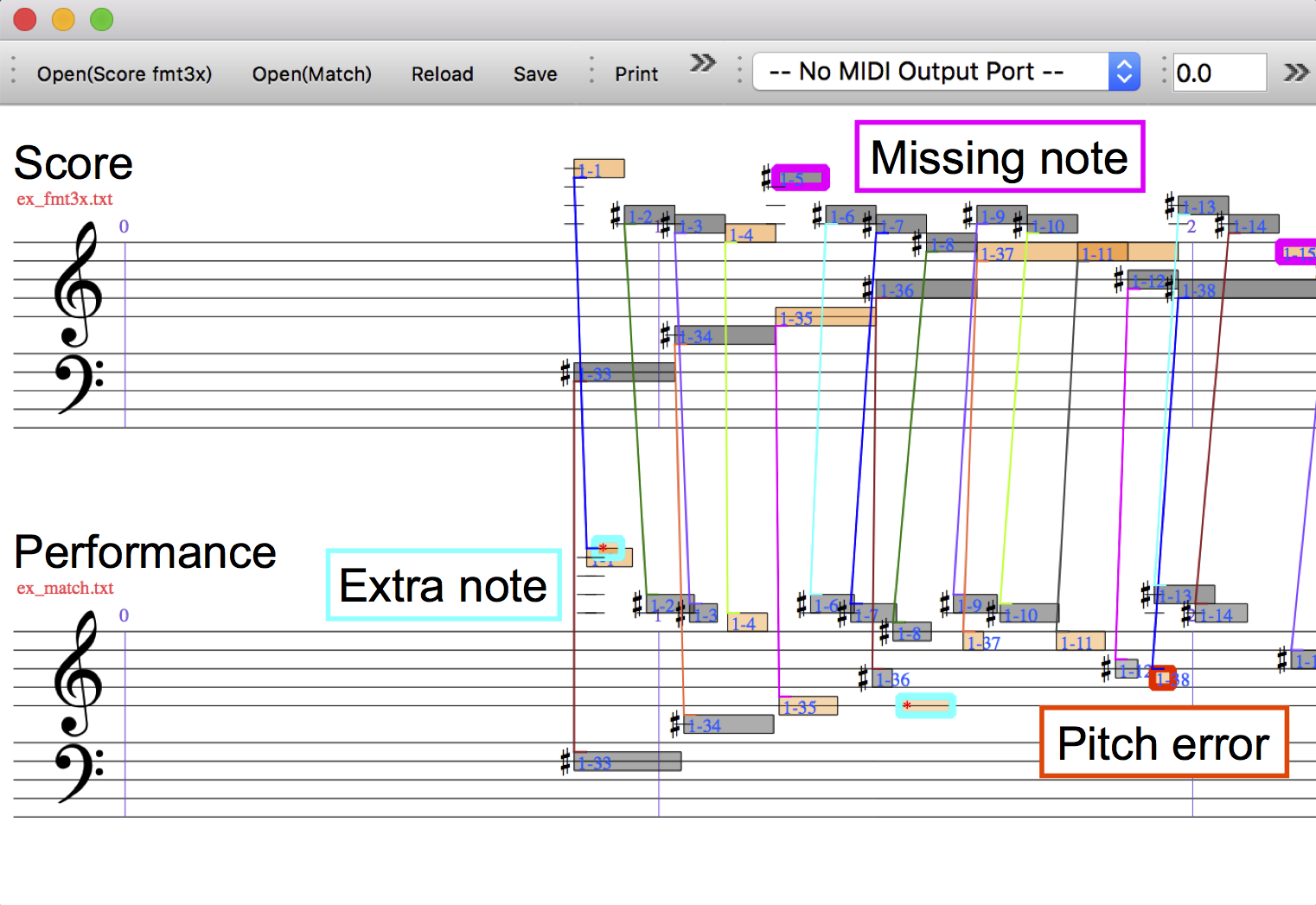Select score note 1-33 in bass staff

623,373
